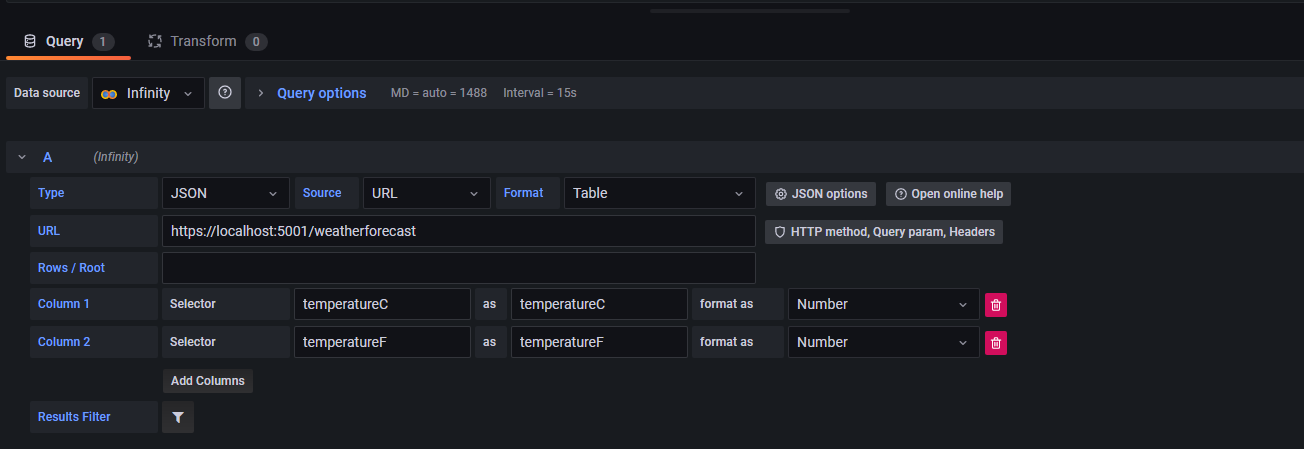Open the Source dropdown showing URL

pyautogui.click(x=427, y=193)
